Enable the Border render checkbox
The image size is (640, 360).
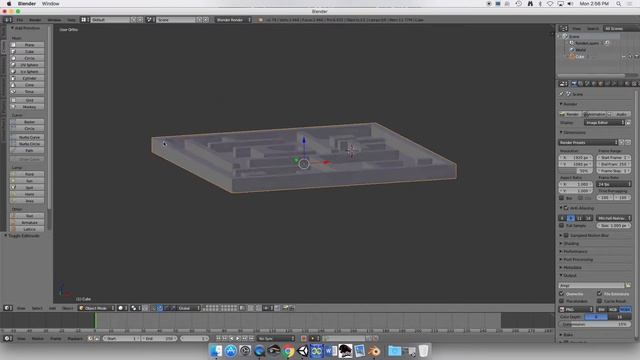562,198
